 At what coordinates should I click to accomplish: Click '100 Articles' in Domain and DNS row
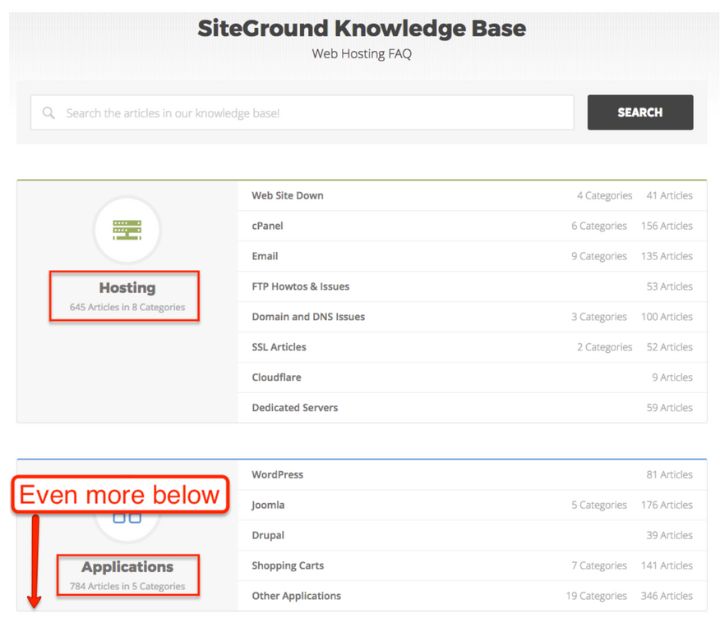(667, 317)
